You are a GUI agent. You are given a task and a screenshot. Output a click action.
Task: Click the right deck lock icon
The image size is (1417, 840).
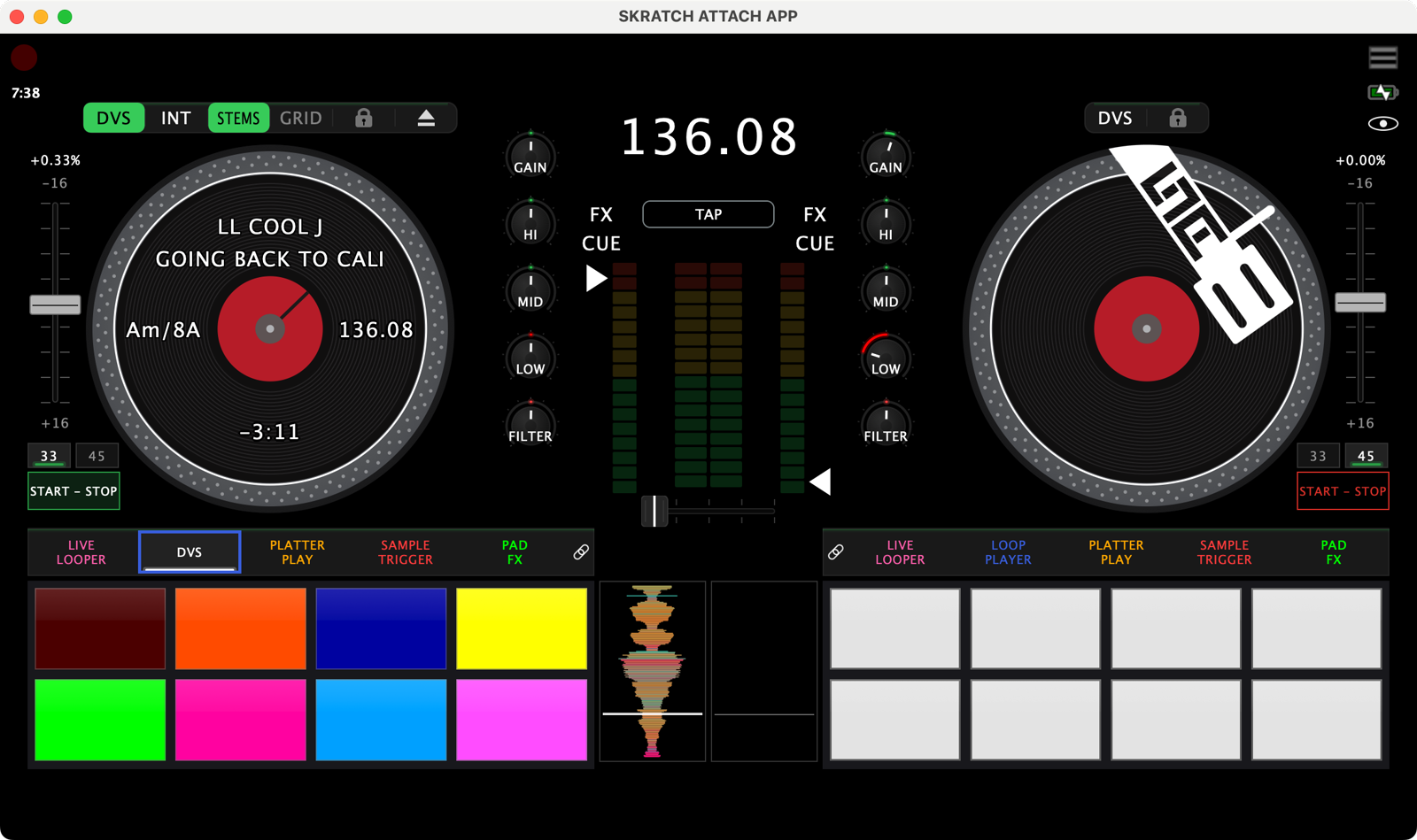click(1177, 118)
